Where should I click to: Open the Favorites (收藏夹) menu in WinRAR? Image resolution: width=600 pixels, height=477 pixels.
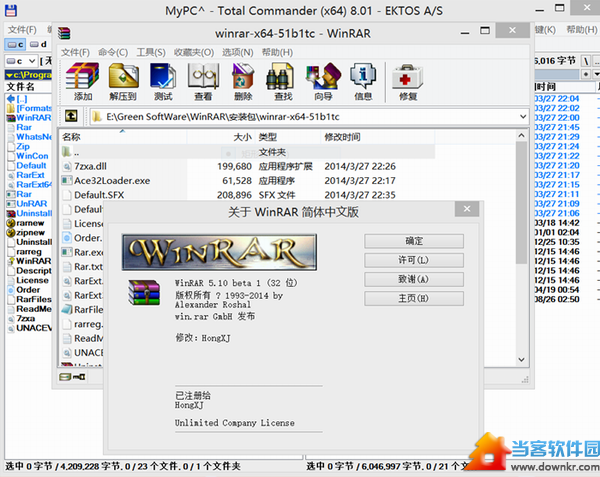pyautogui.click(x=194, y=52)
